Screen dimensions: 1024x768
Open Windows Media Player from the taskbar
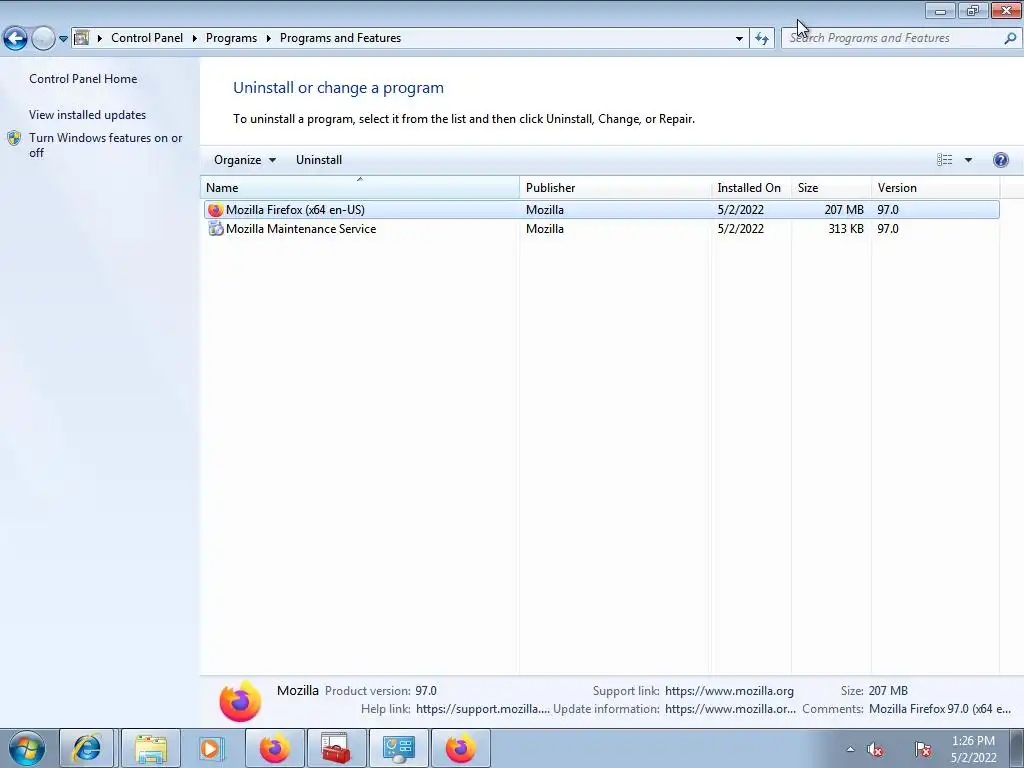212,748
